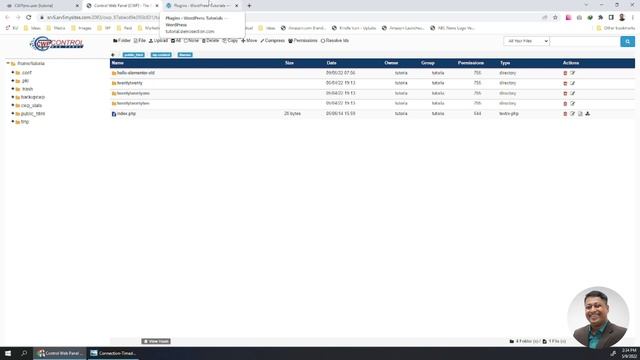
Task: Go to wp-content in the breadcrumb path
Action: [x=161, y=55]
